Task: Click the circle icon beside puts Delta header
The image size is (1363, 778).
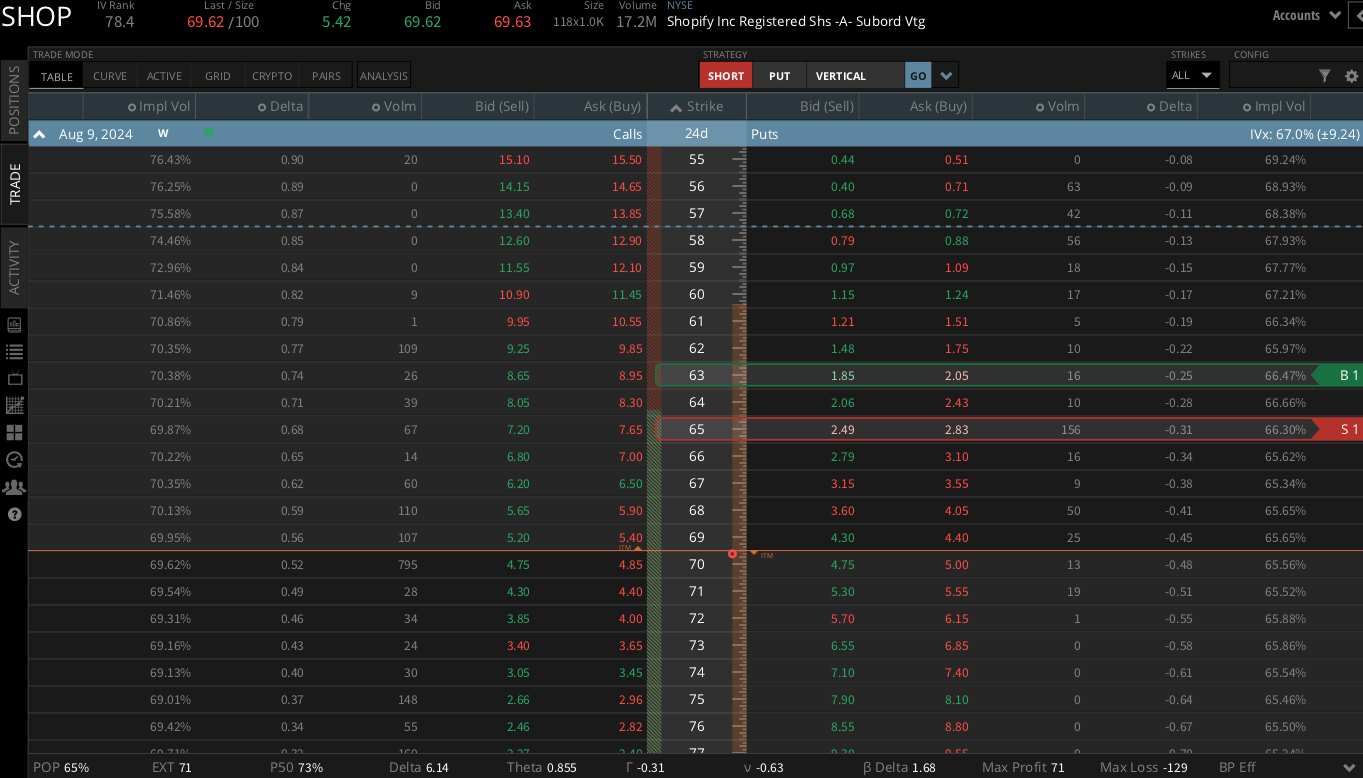Action: click(1150, 107)
